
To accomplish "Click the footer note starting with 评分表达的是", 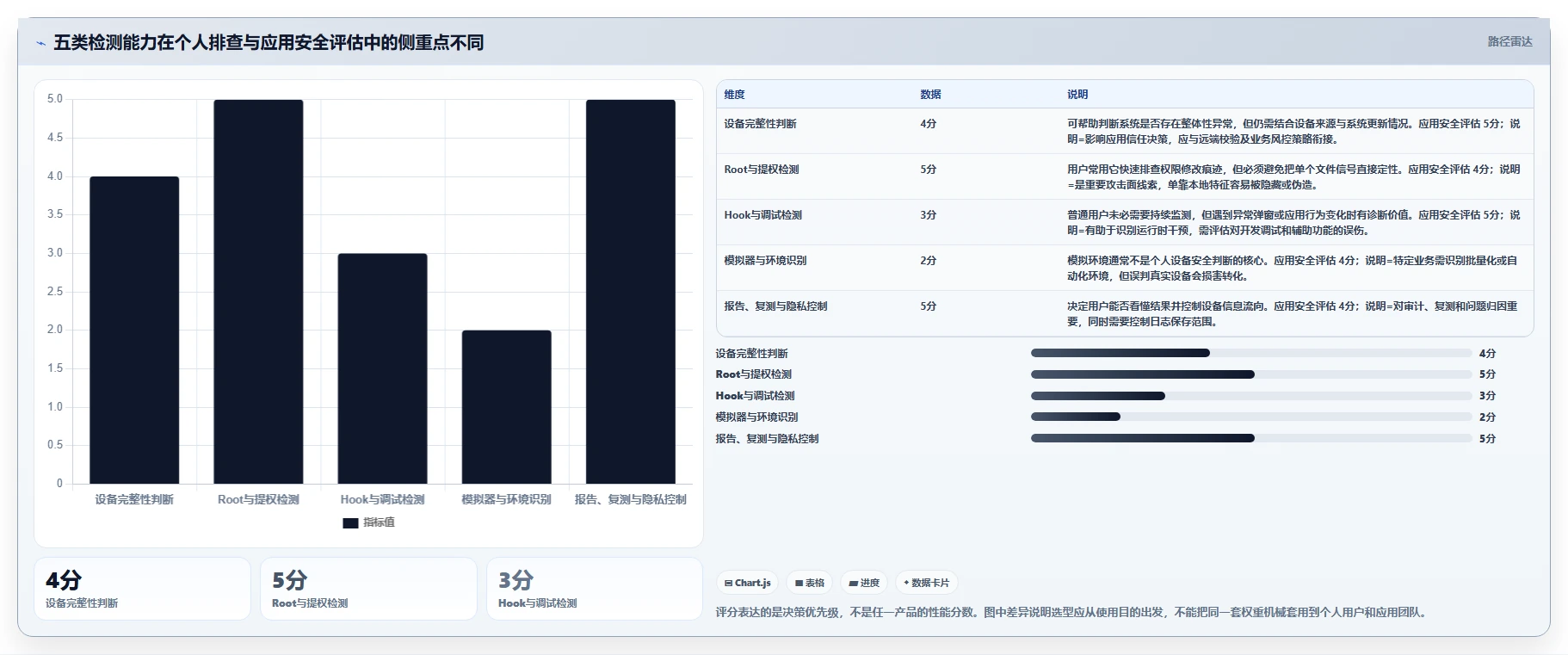I will coord(1072,613).
